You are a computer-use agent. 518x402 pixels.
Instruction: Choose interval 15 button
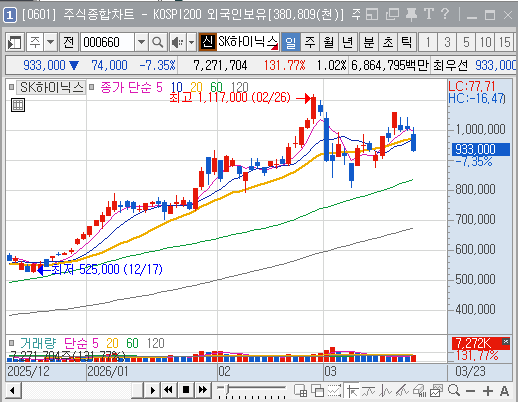click(504, 42)
